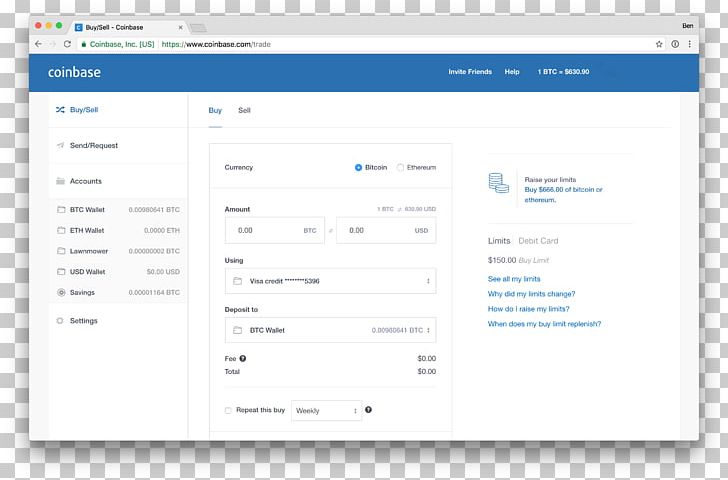Viewport: 728px width, 480px height.
Task: Click the green secure padlock icon
Action: [84, 44]
